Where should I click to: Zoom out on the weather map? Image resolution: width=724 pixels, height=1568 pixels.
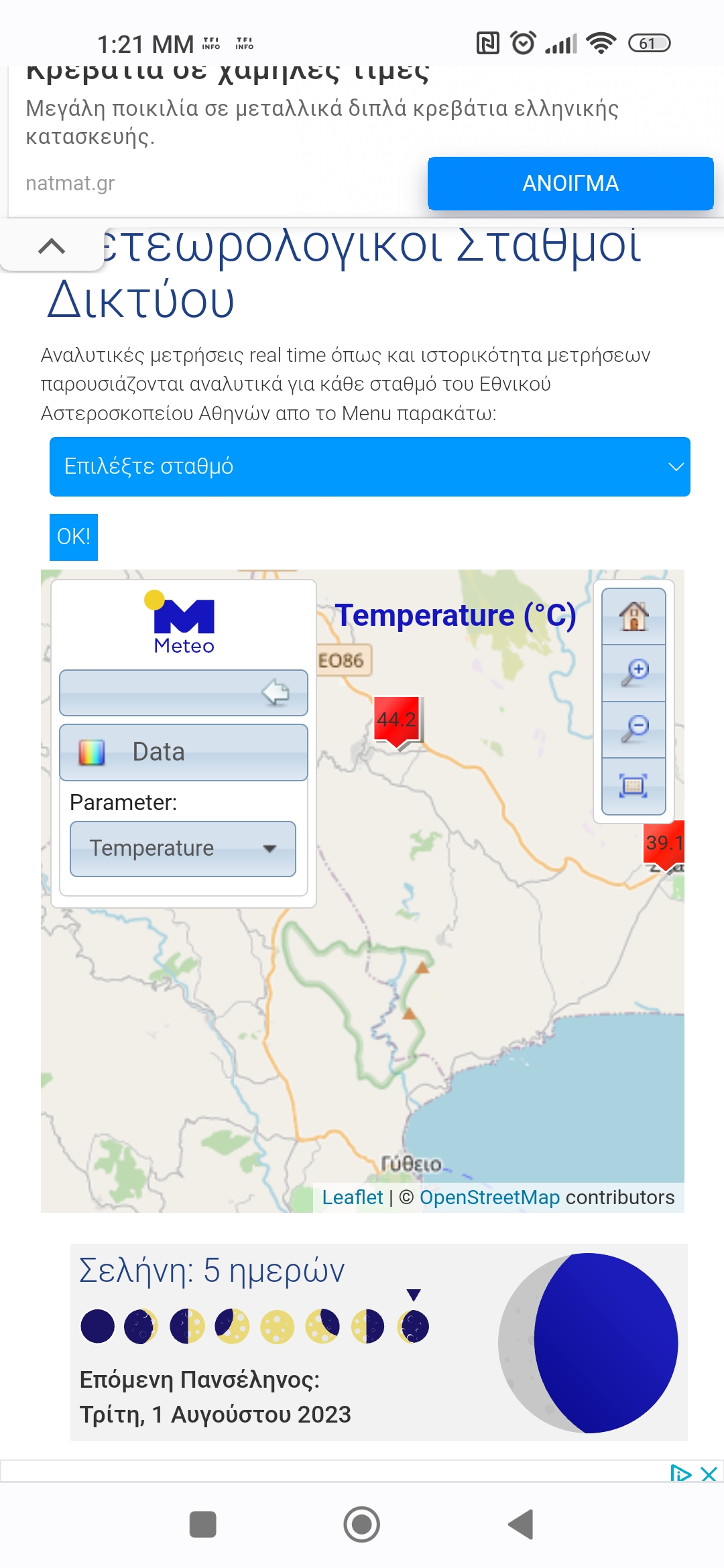click(x=633, y=729)
